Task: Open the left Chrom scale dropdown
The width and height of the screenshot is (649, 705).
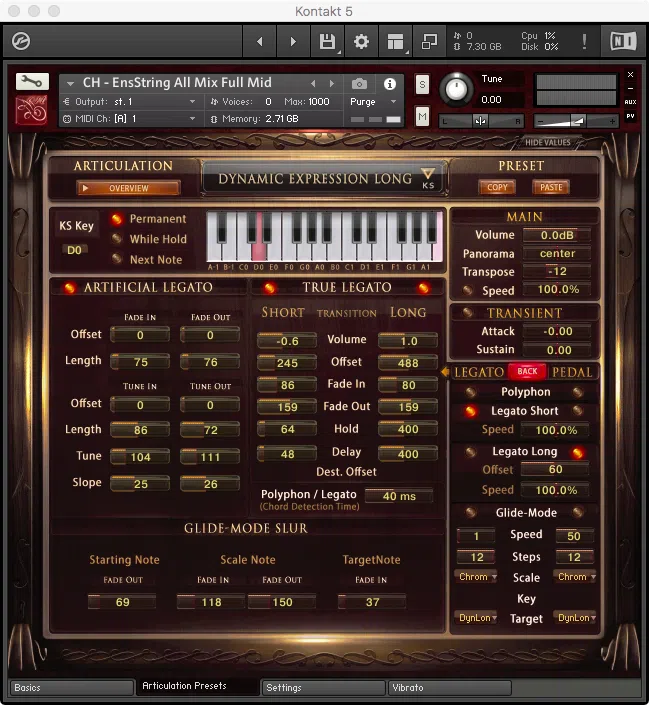Action: [x=475, y=577]
